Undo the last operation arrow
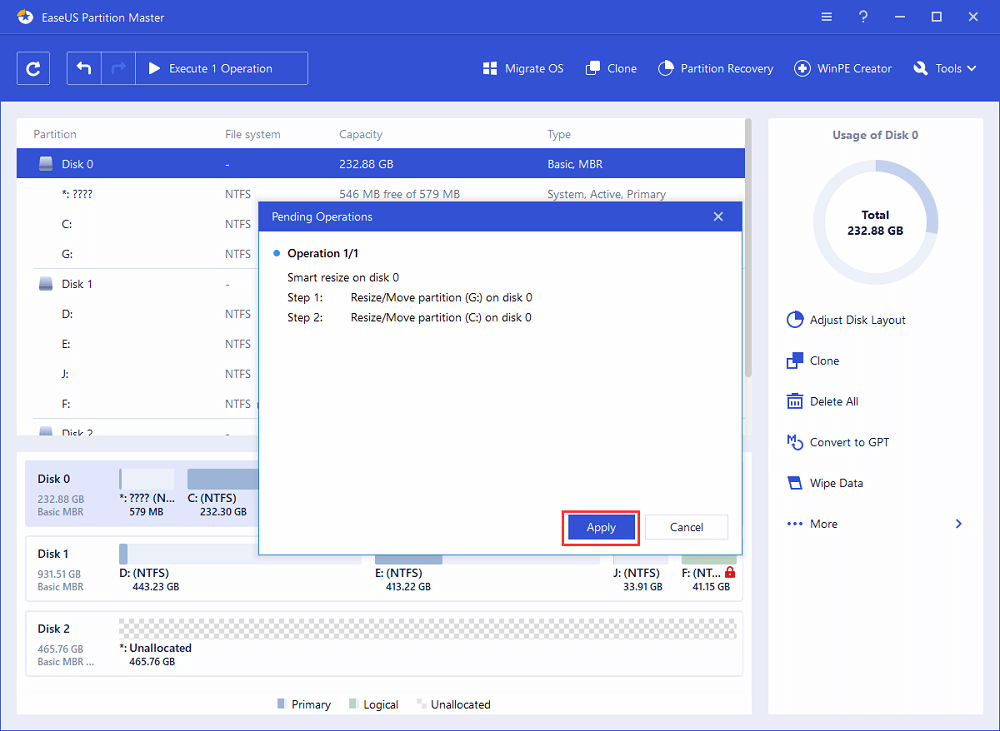This screenshot has width=1000, height=731. tap(84, 68)
